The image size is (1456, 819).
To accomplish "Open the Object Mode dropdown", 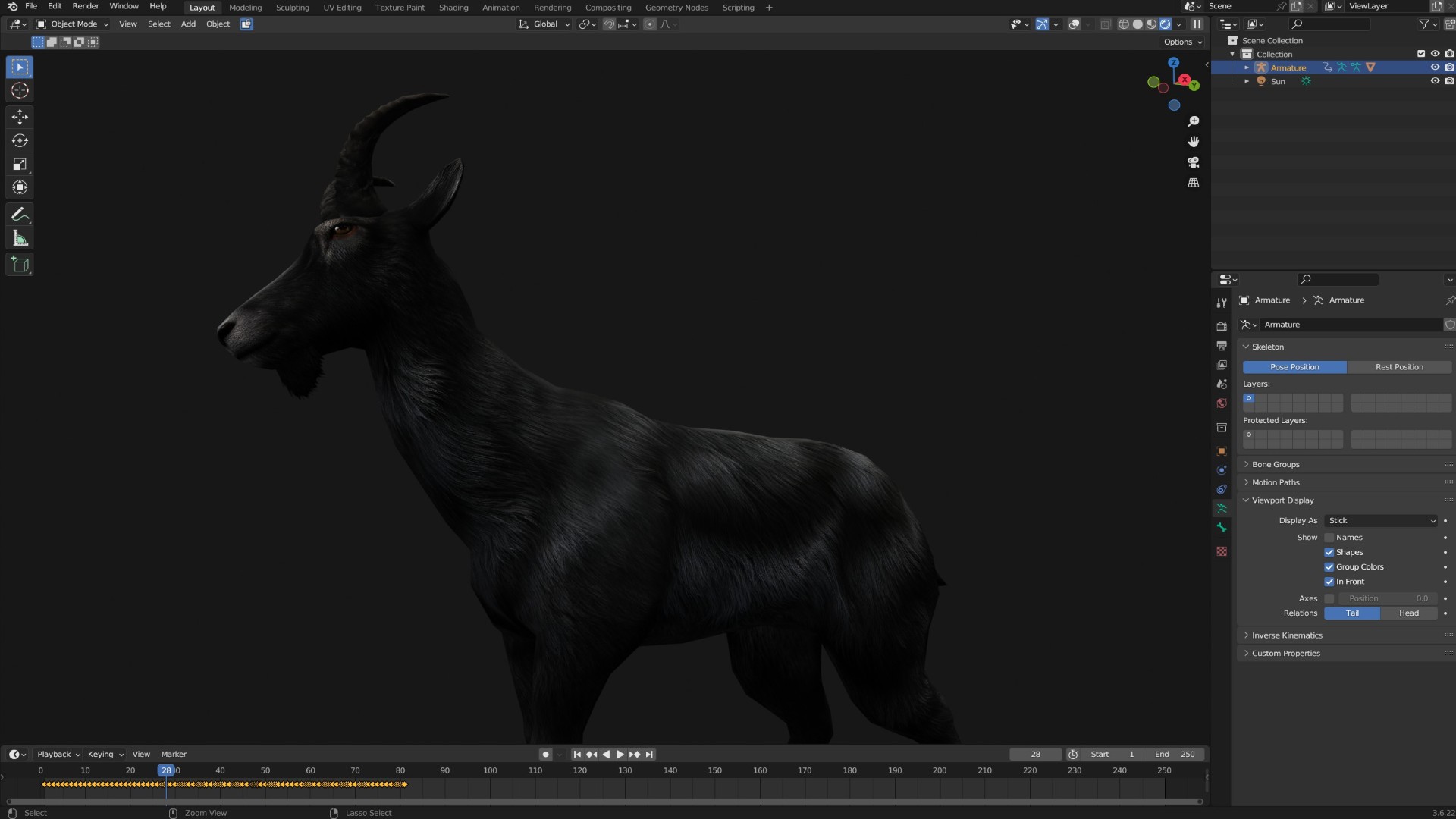I will pyautogui.click(x=73, y=24).
